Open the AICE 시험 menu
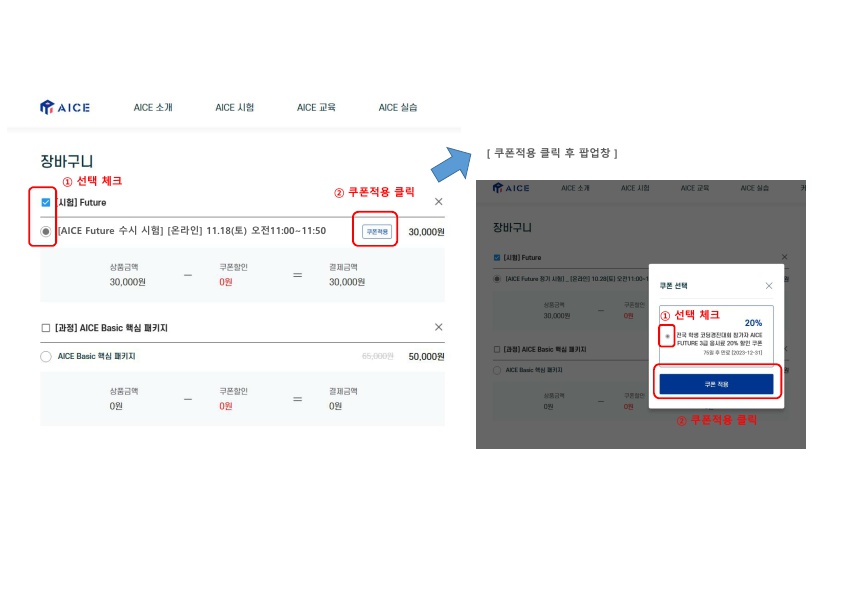Image resolution: width=842 pixels, height=595 pixels. click(x=235, y=107)
